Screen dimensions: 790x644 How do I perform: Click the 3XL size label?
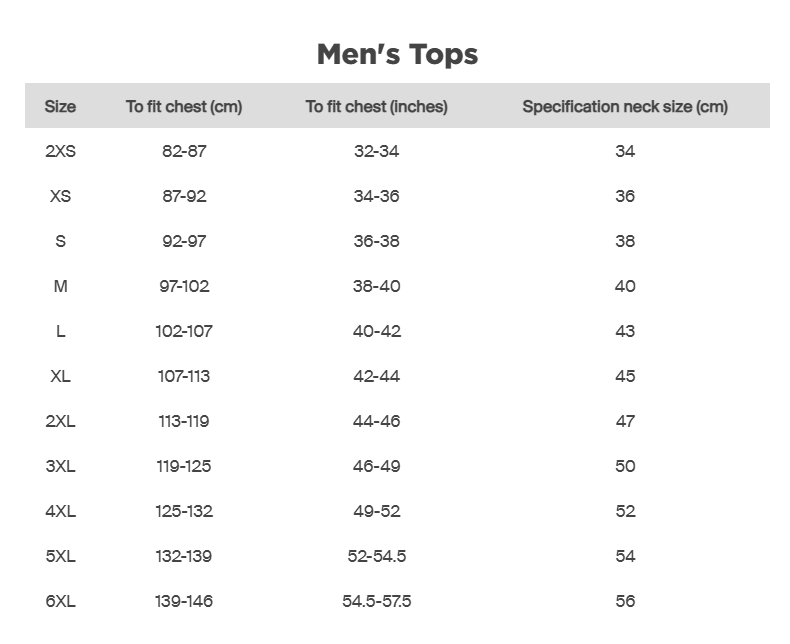pyautogui.click(x=60, y=466)
